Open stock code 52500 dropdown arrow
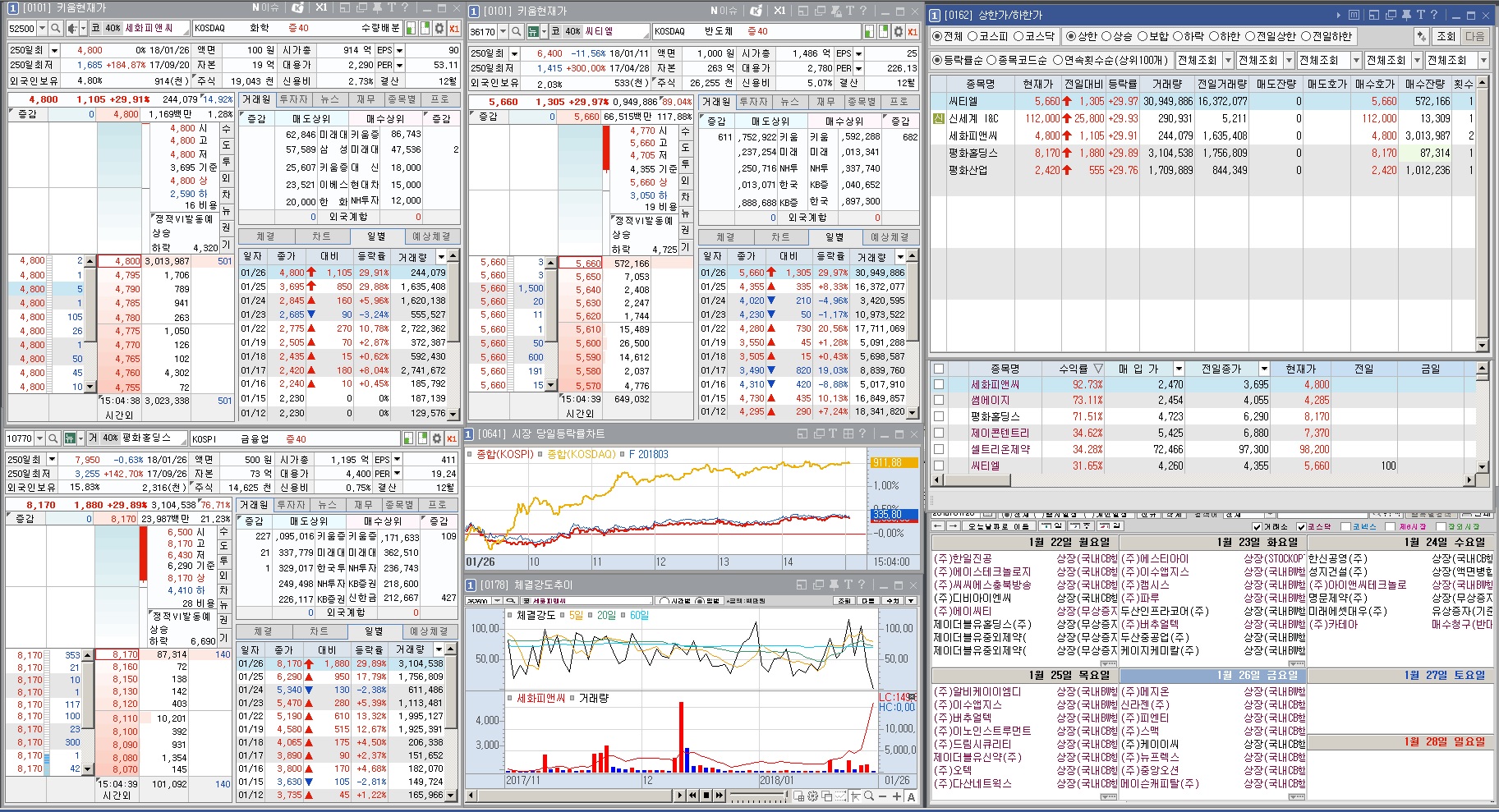 [43, 28]
